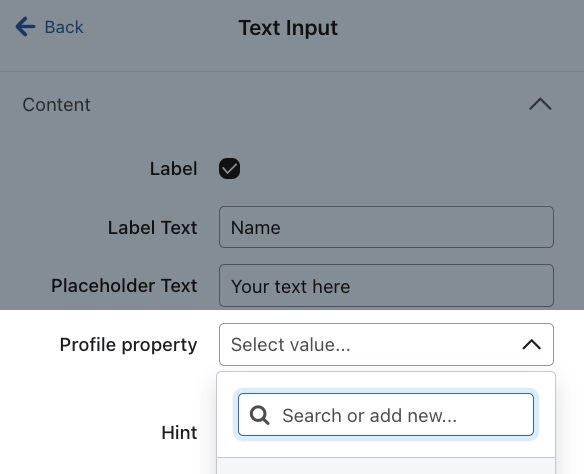
Task: Click the Placeholder Text field 'Your text here'
Action: [386, 286]
